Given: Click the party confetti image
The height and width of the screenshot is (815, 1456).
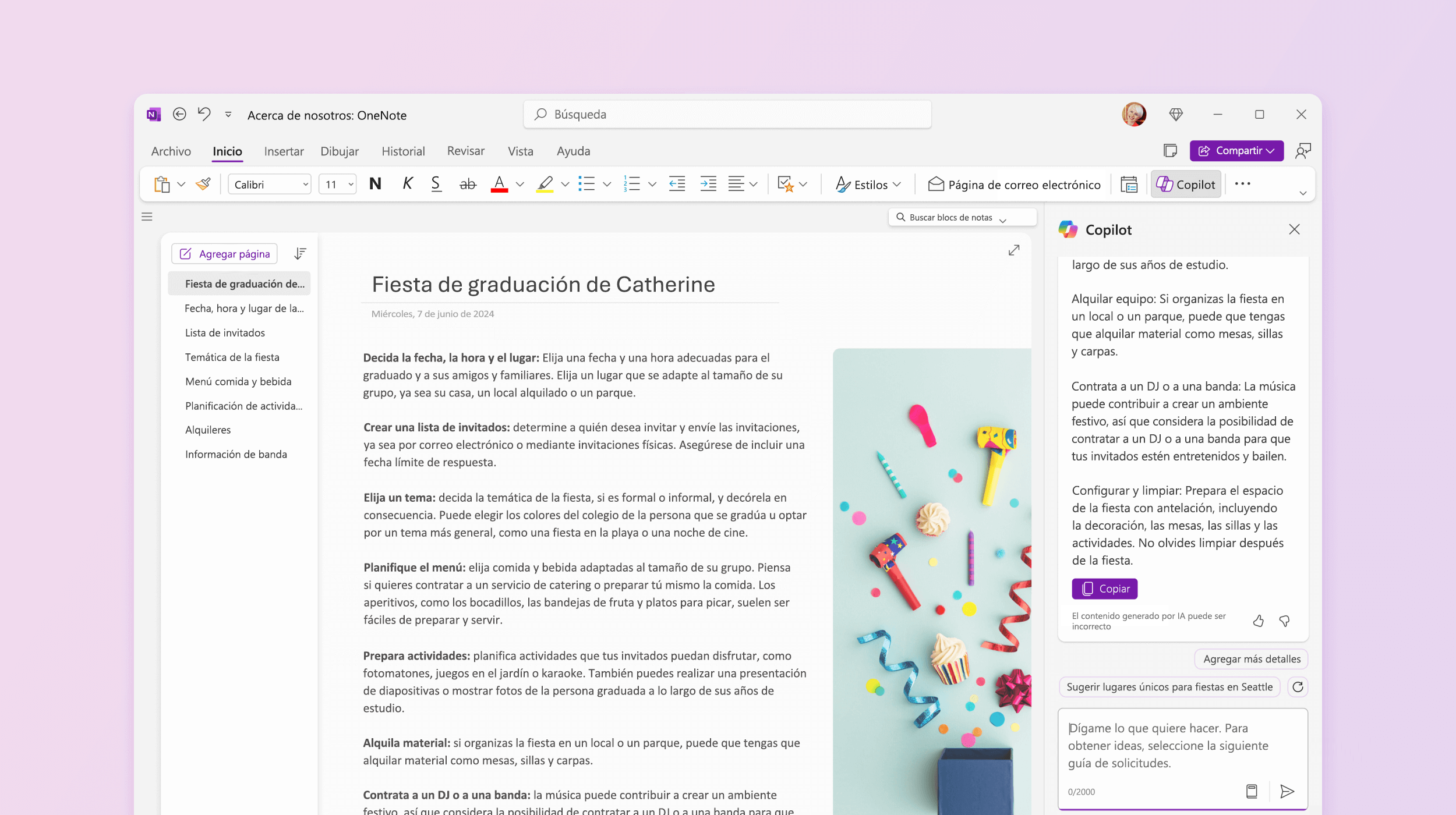Looking at the screenshot, I should pos(932,581).
